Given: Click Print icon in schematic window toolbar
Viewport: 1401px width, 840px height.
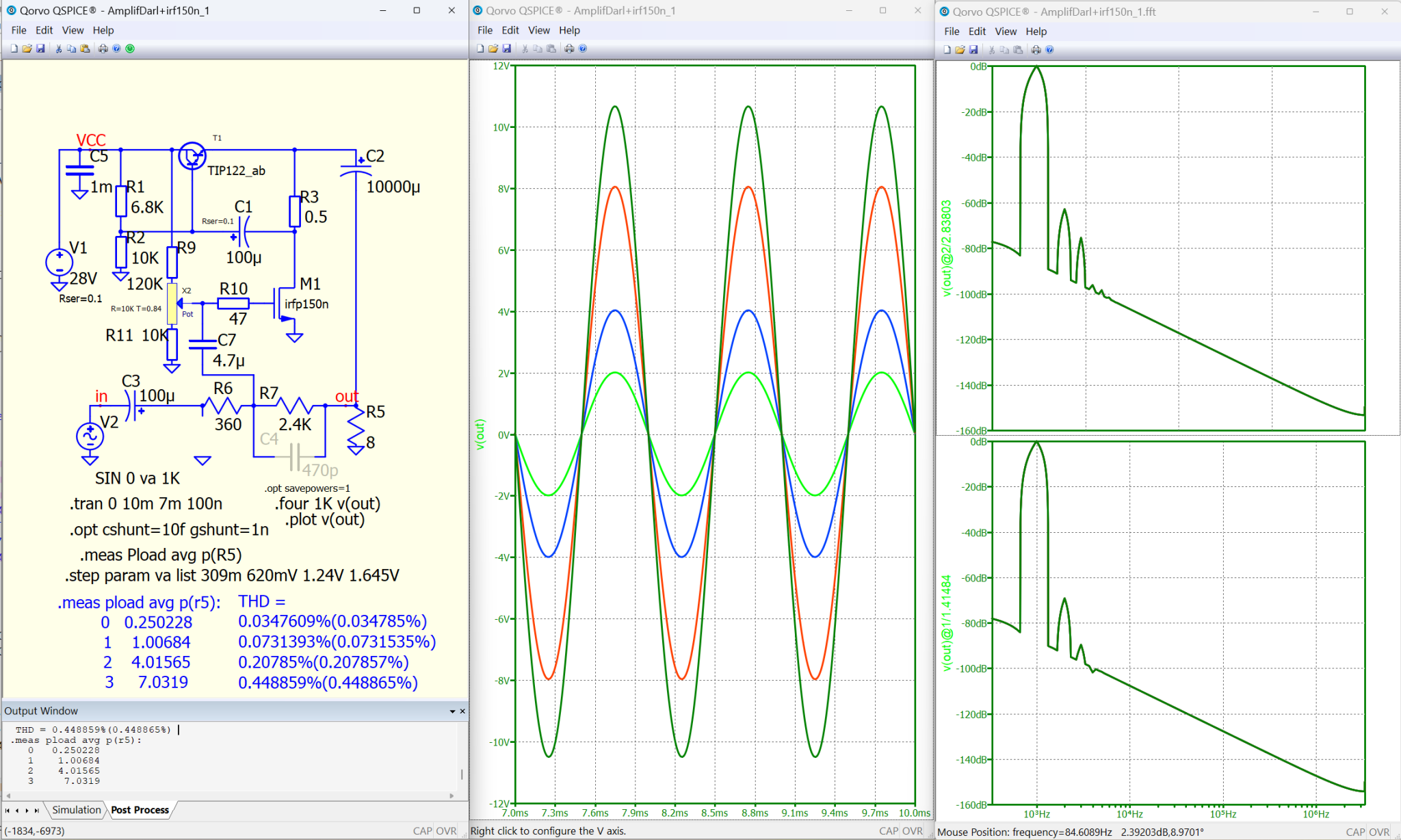Looking at the screenshot, I should pyautogui.click(x=103, y=49).
